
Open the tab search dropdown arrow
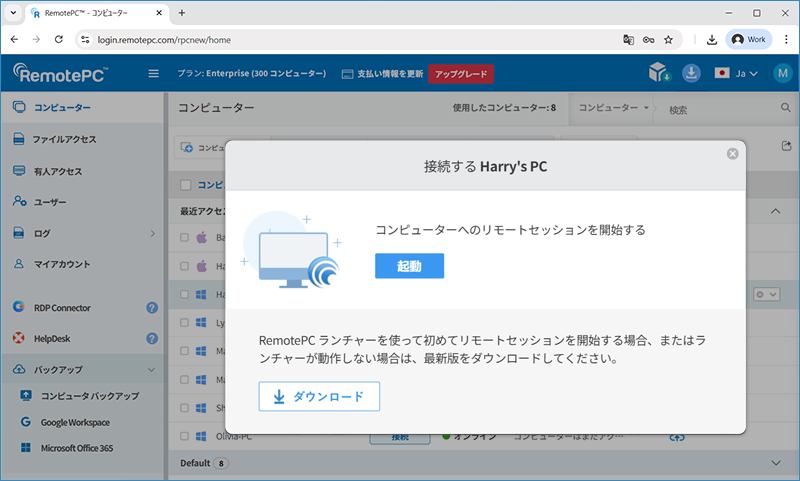coord(13,13)
